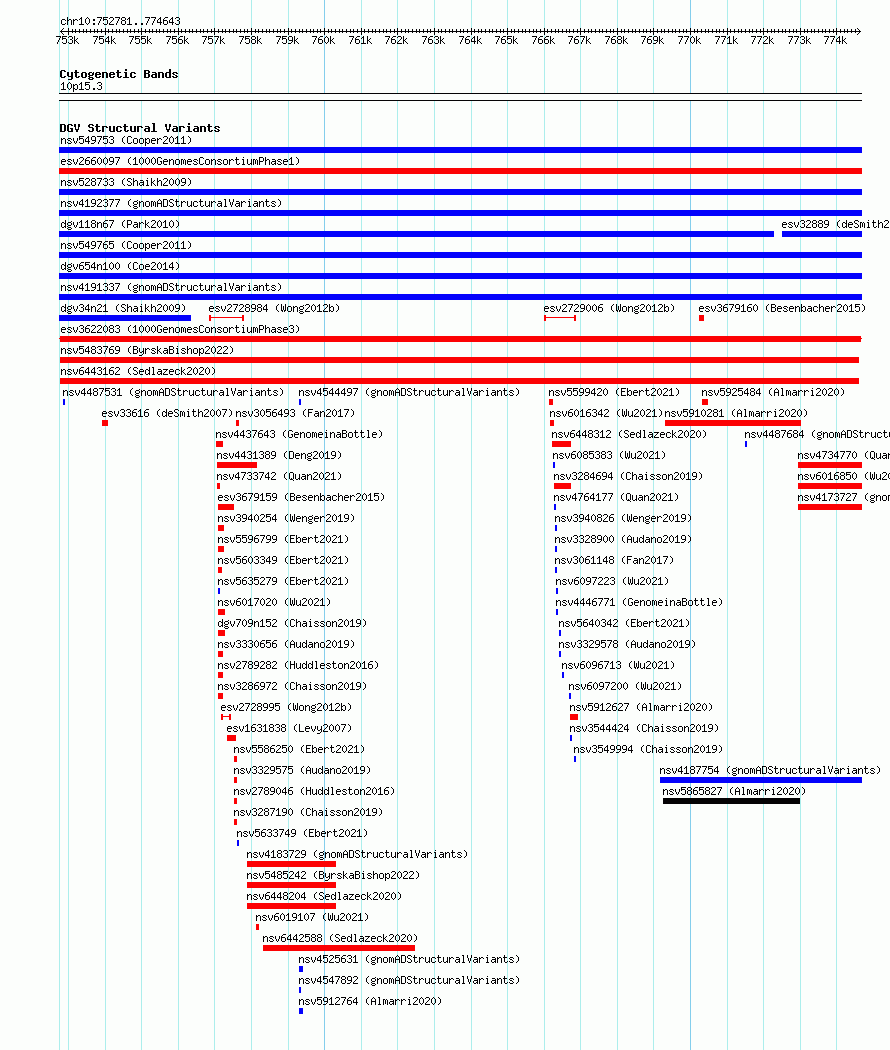Click nsv4191337 (gnomADStructuralVariants) label
The height and width of the screenshot is (1050, 890).
click(171, 287)
